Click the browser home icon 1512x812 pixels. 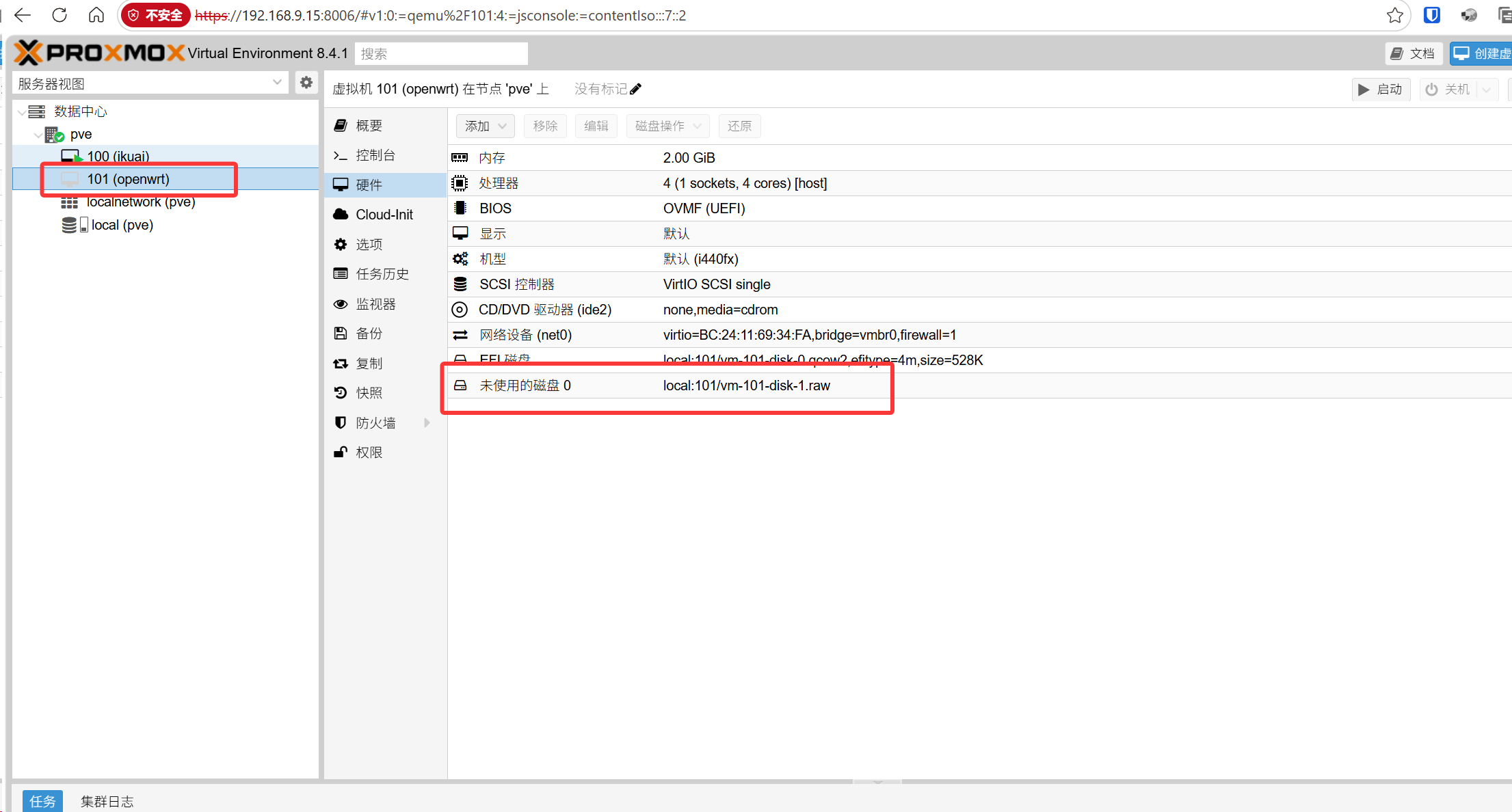(x=96, y=15)
